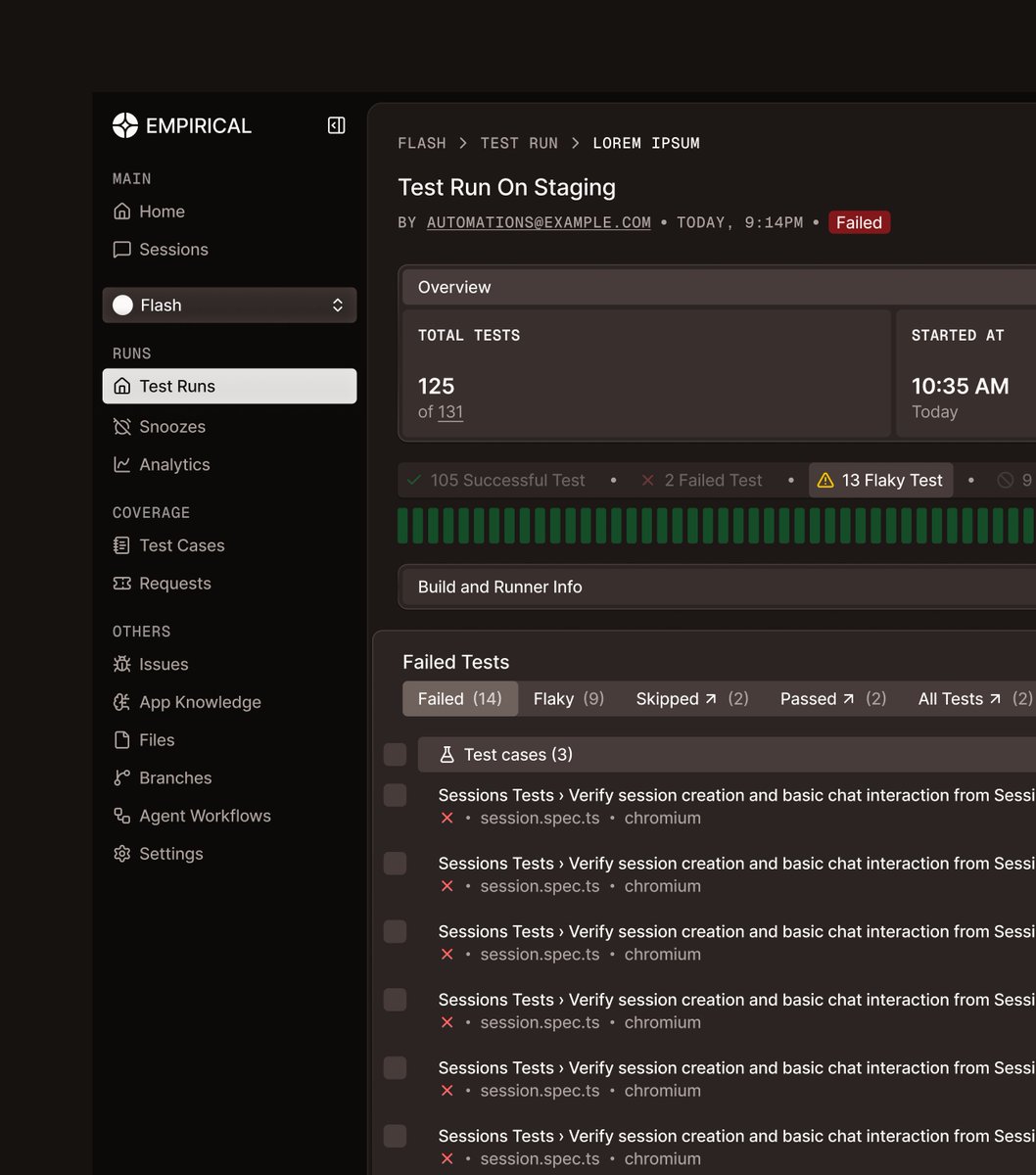Click the first green bar in test progress strip
Viewport: 1036px width, 1175px height.
point(402,526)
